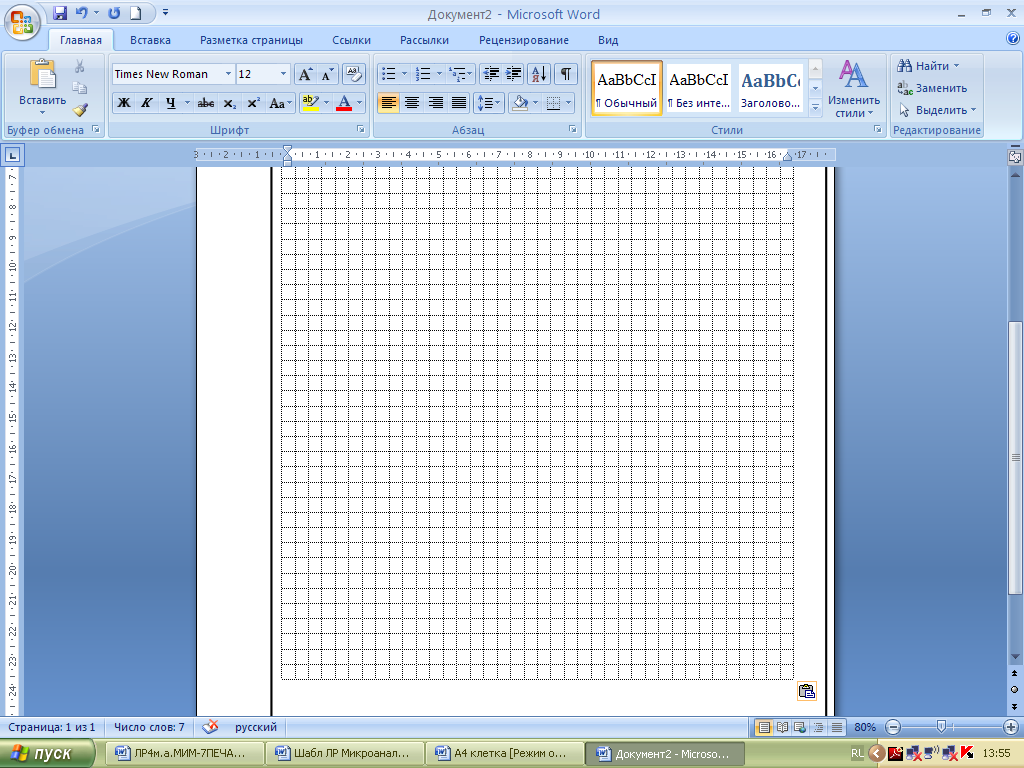1024x768 pixels.
Task: Toggle bold Ж formatting
Action: [123, 103]
